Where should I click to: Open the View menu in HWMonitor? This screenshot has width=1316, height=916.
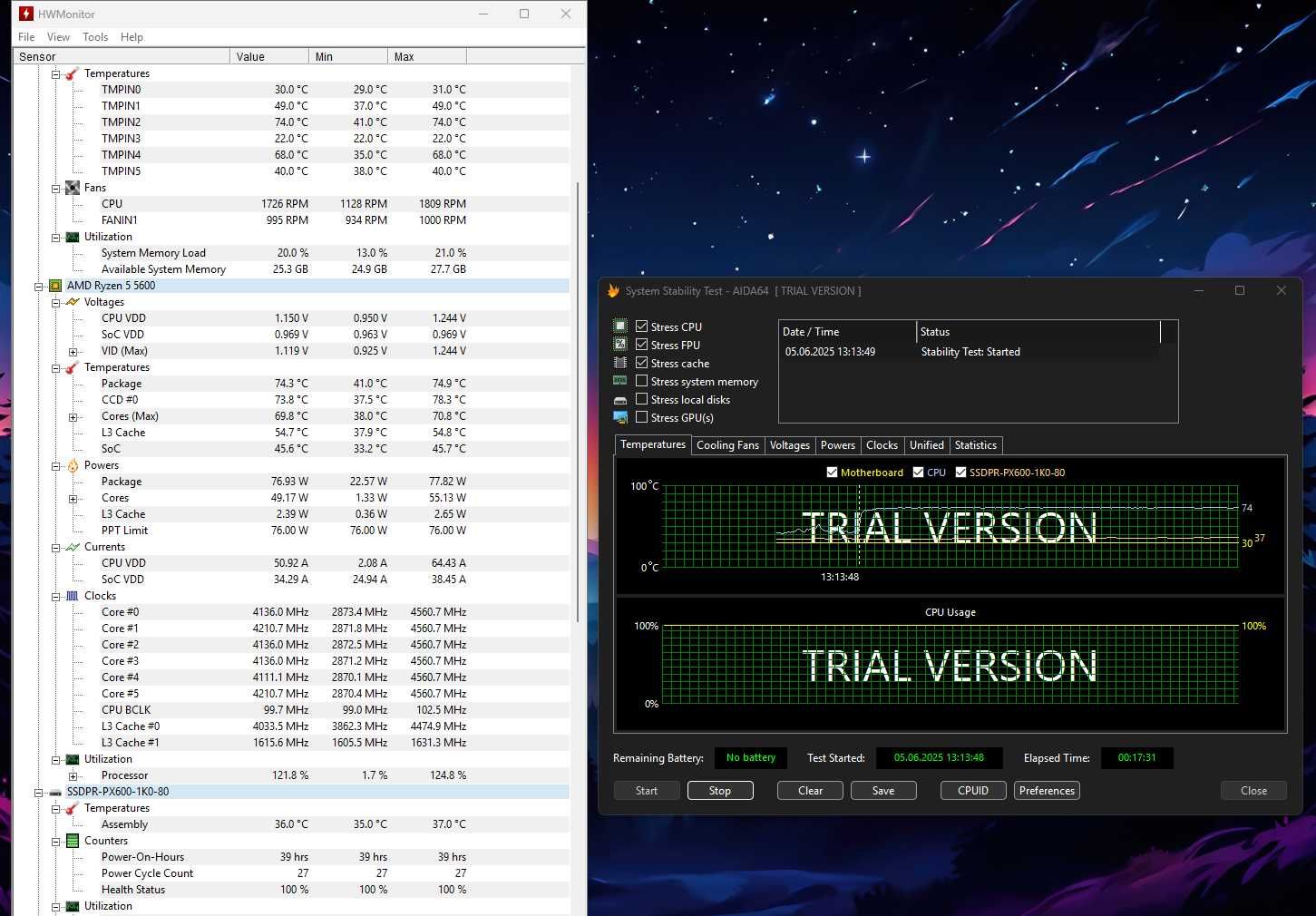pos(58,37)
